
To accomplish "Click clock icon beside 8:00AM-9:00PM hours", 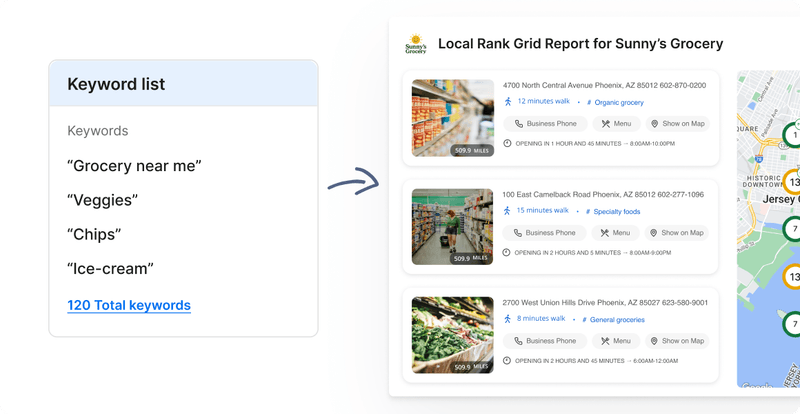I will tap(506, 252).
